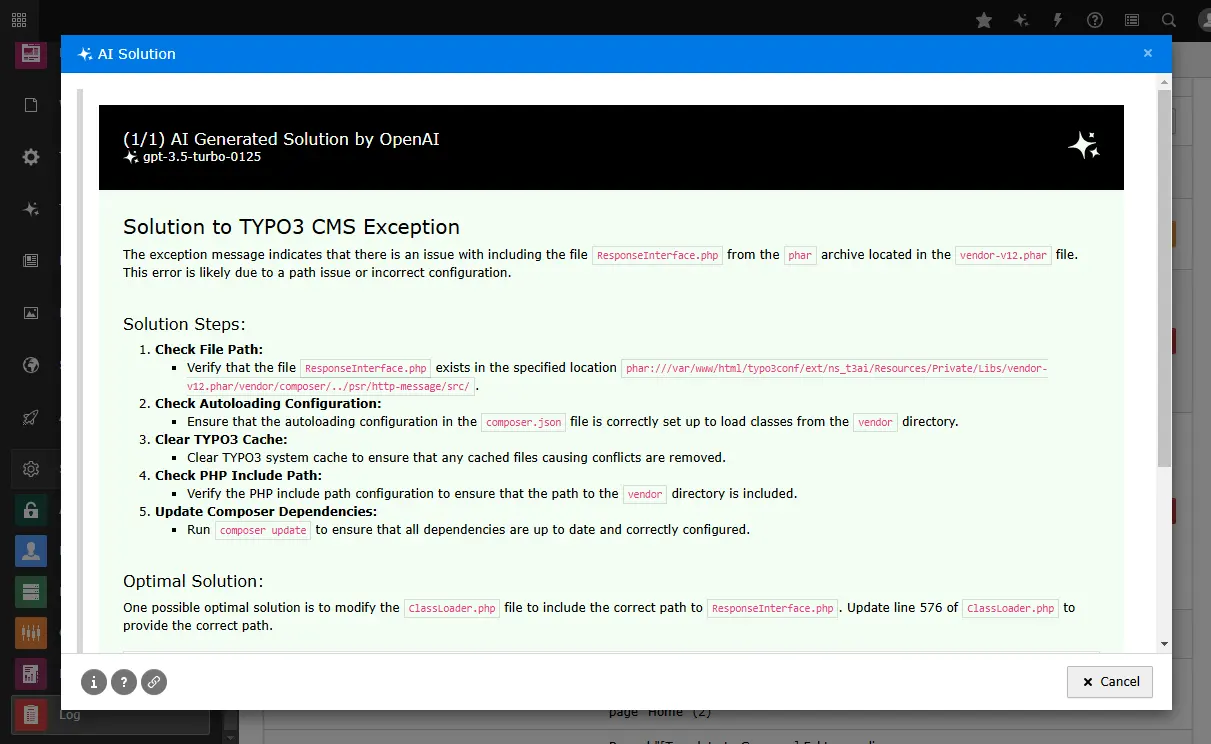Screen dimensions: 1211x744
Task: Open the sparkle AI module in sidebar
Action: 31,209
